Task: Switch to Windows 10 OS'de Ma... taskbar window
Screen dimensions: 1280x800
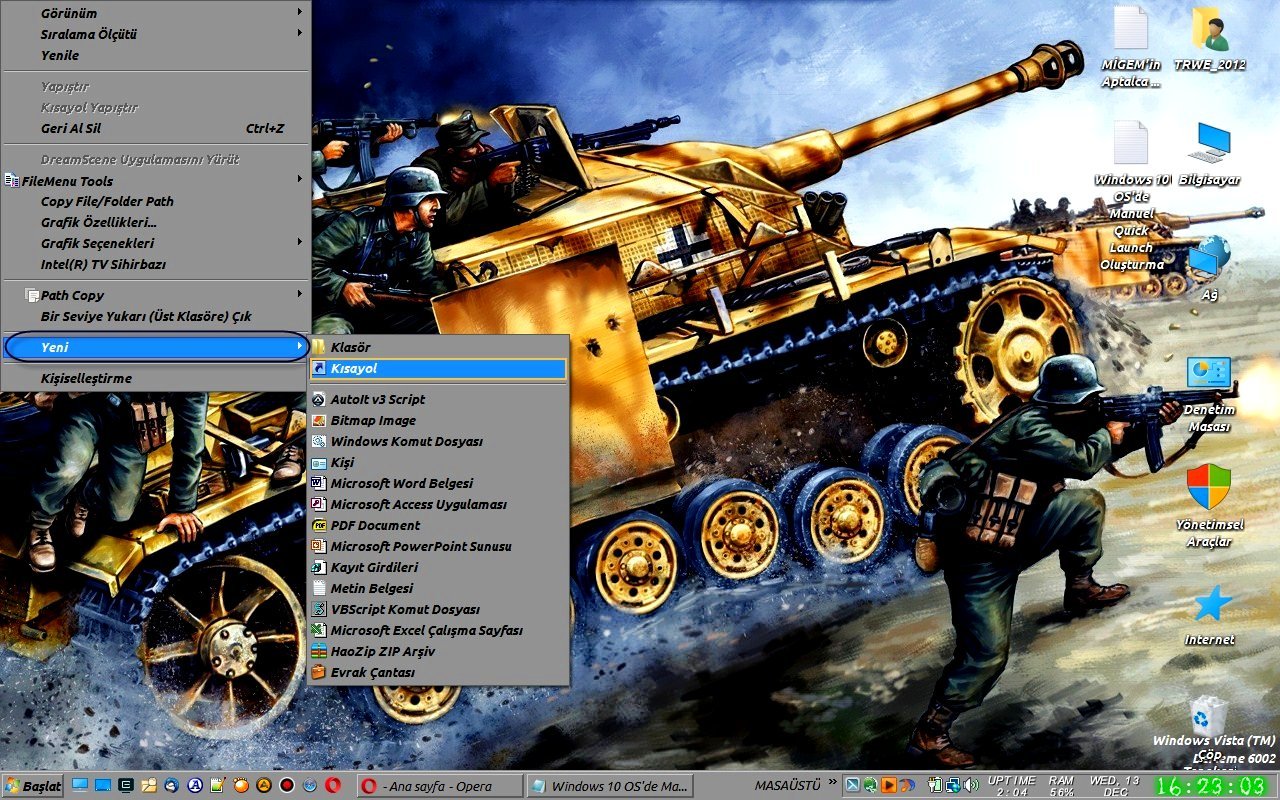Action: [610, 786]
